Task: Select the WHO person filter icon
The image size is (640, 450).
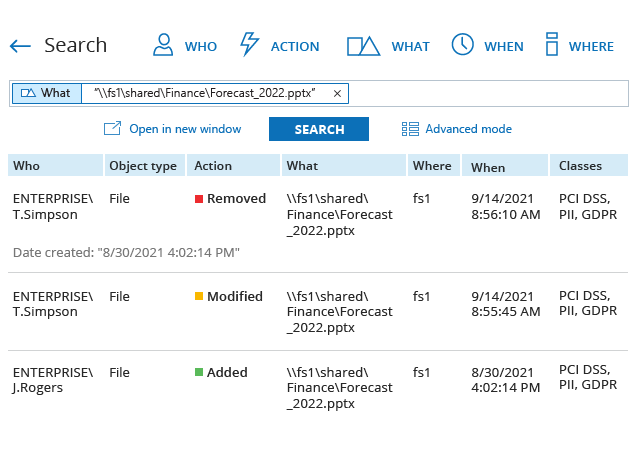Action: tap(163, 45)
